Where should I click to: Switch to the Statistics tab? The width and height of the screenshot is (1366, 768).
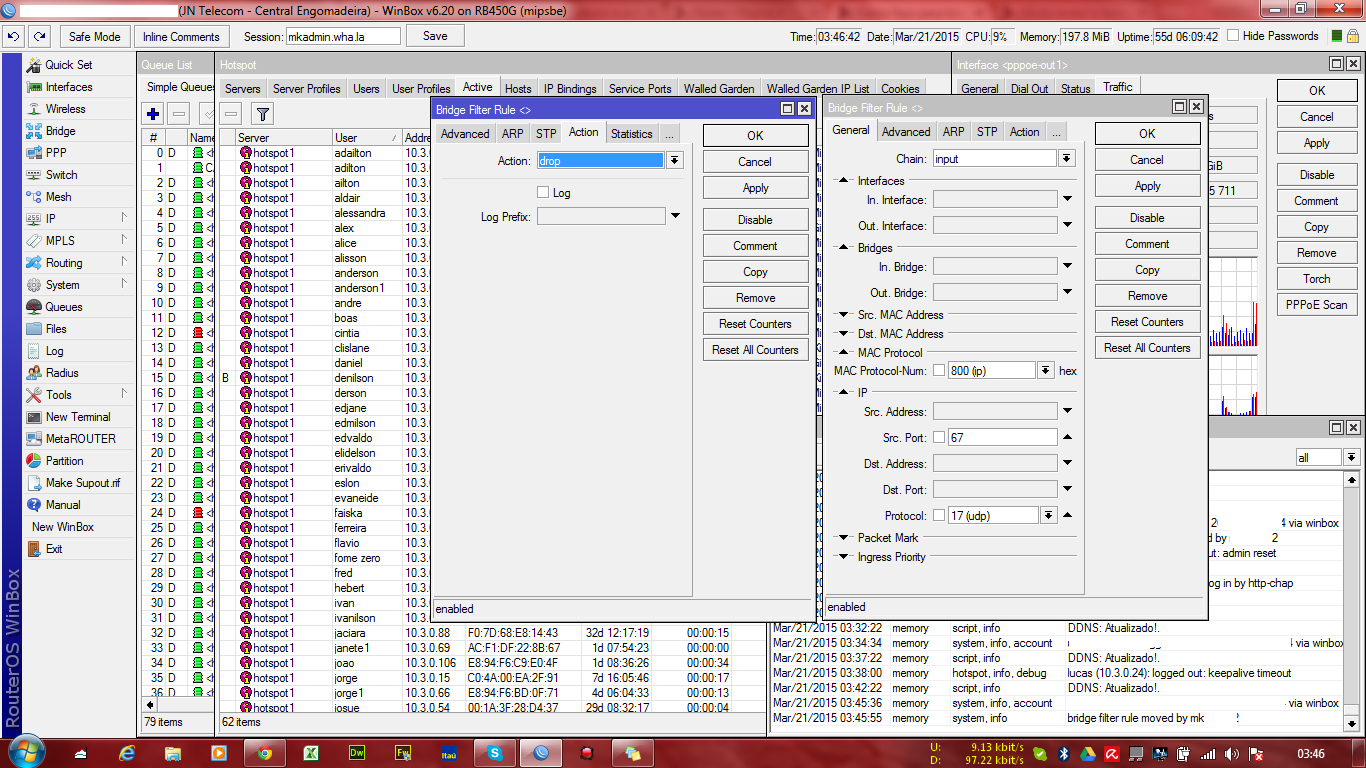pyautogui.click(x=631, y=133)
